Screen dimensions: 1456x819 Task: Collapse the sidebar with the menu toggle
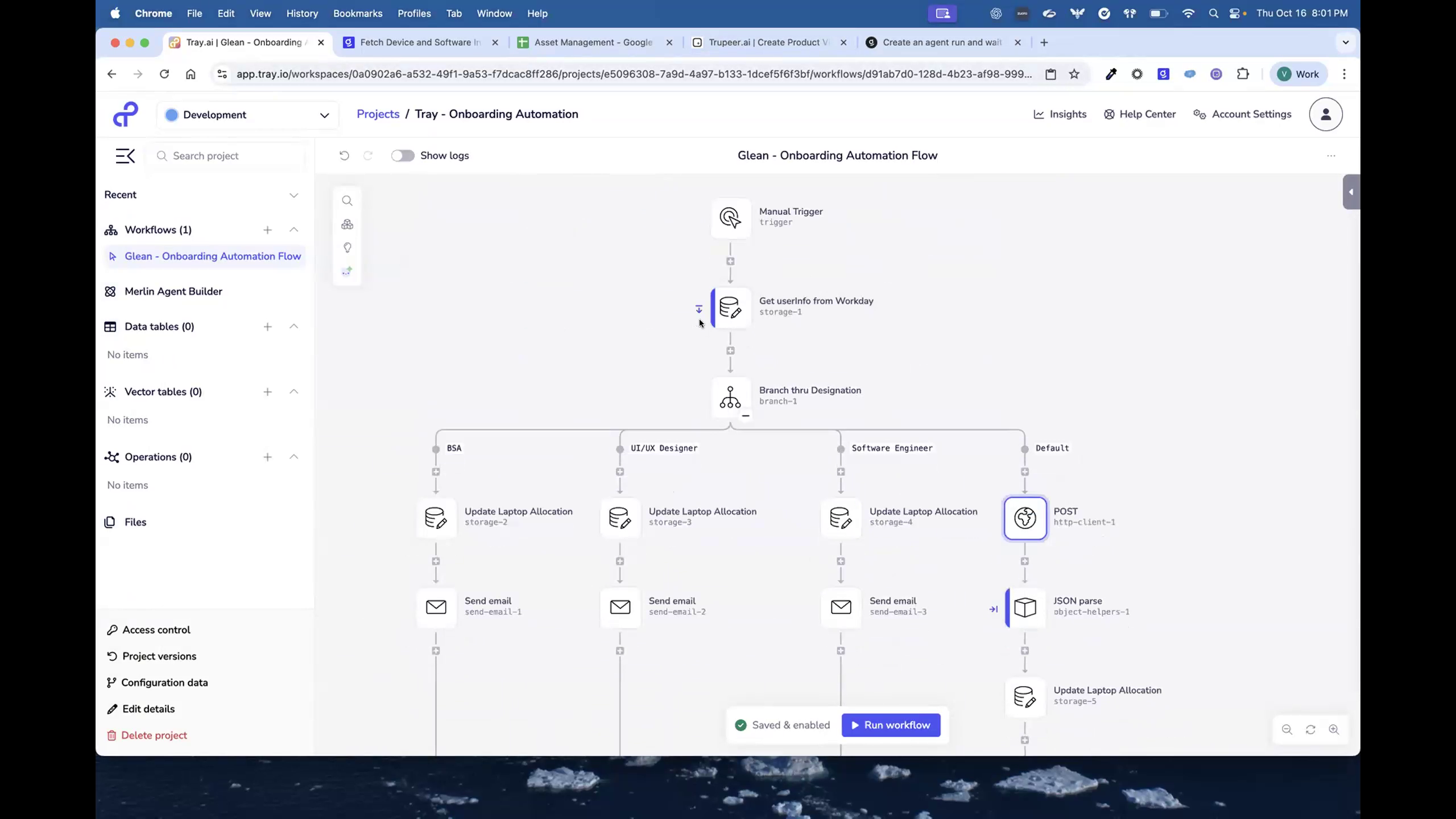[125, 155]
